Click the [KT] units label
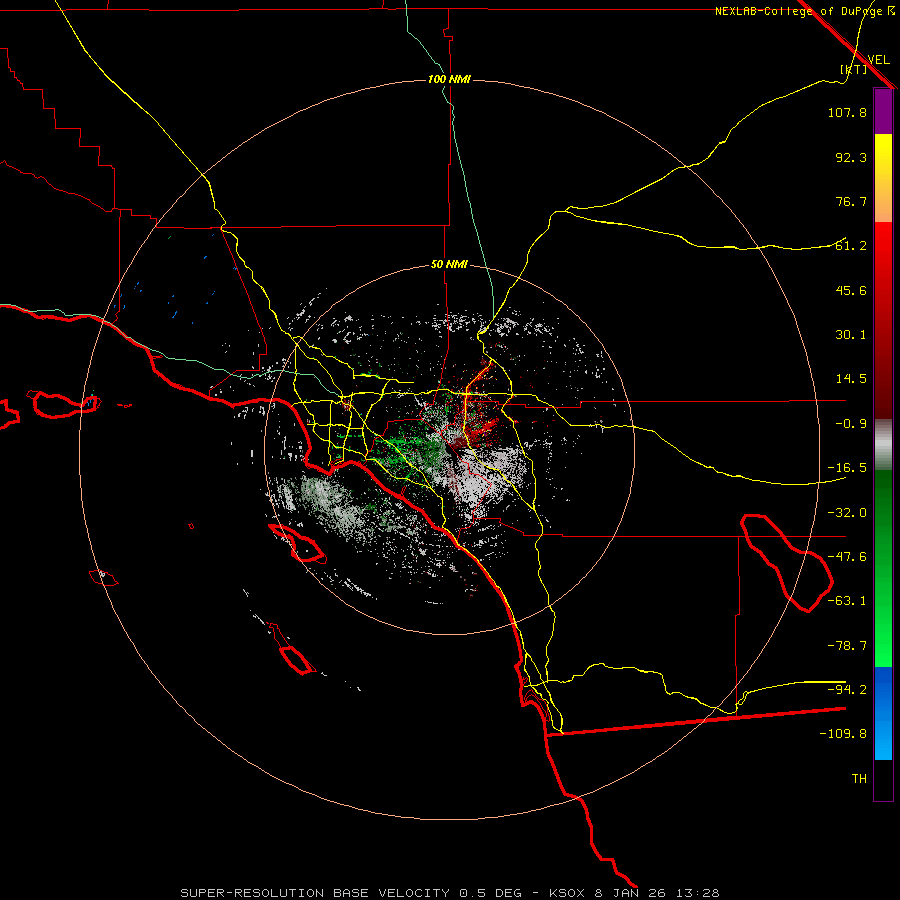Screen dimensions: 900x900 pyautogui.click(x=854, y=69)
